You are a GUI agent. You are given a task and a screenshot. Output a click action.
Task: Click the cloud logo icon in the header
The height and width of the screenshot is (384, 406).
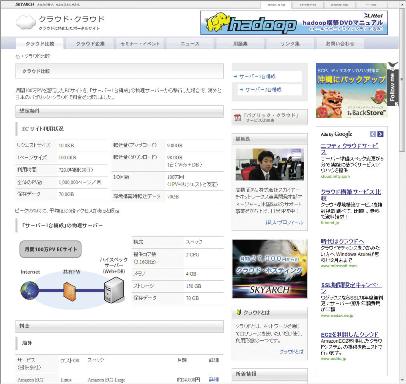[x=26, y=22]
